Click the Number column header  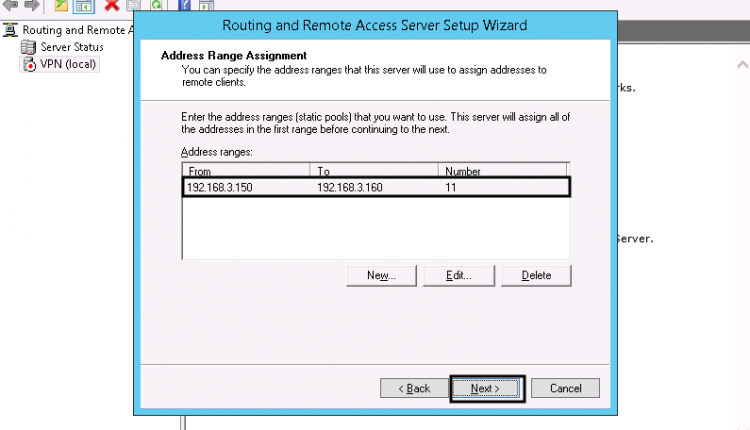pos(505,171)
